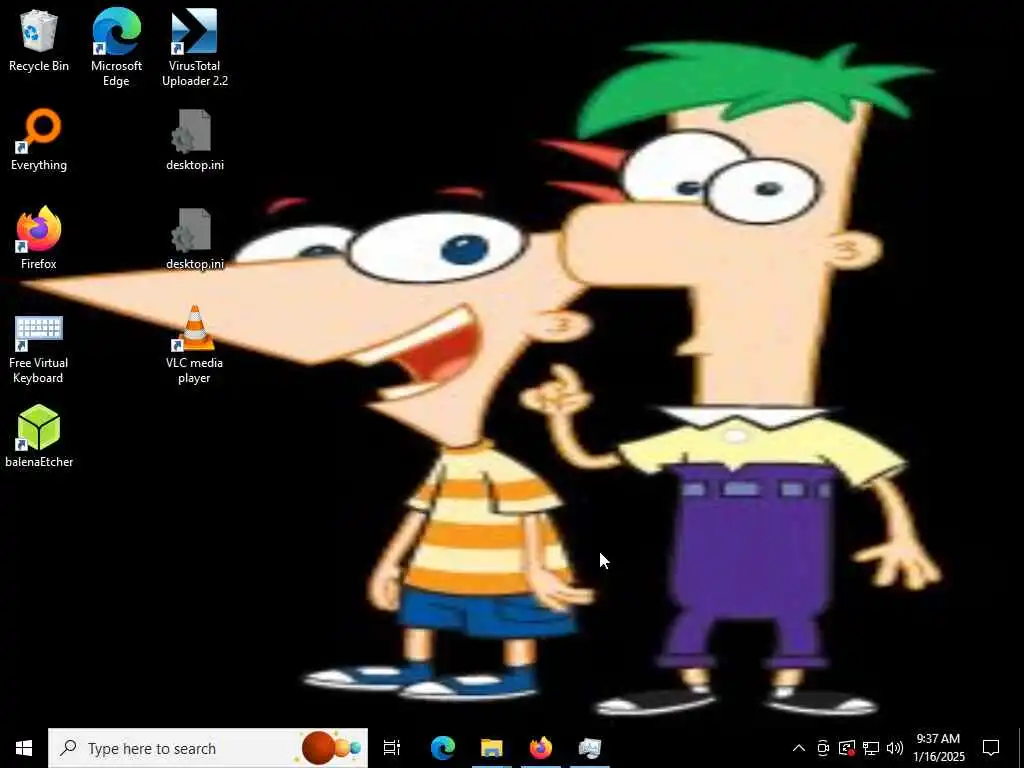Open the Windows Start menu
The width and height of the screenshot is (1024, 768).
(x=24, y=748)
